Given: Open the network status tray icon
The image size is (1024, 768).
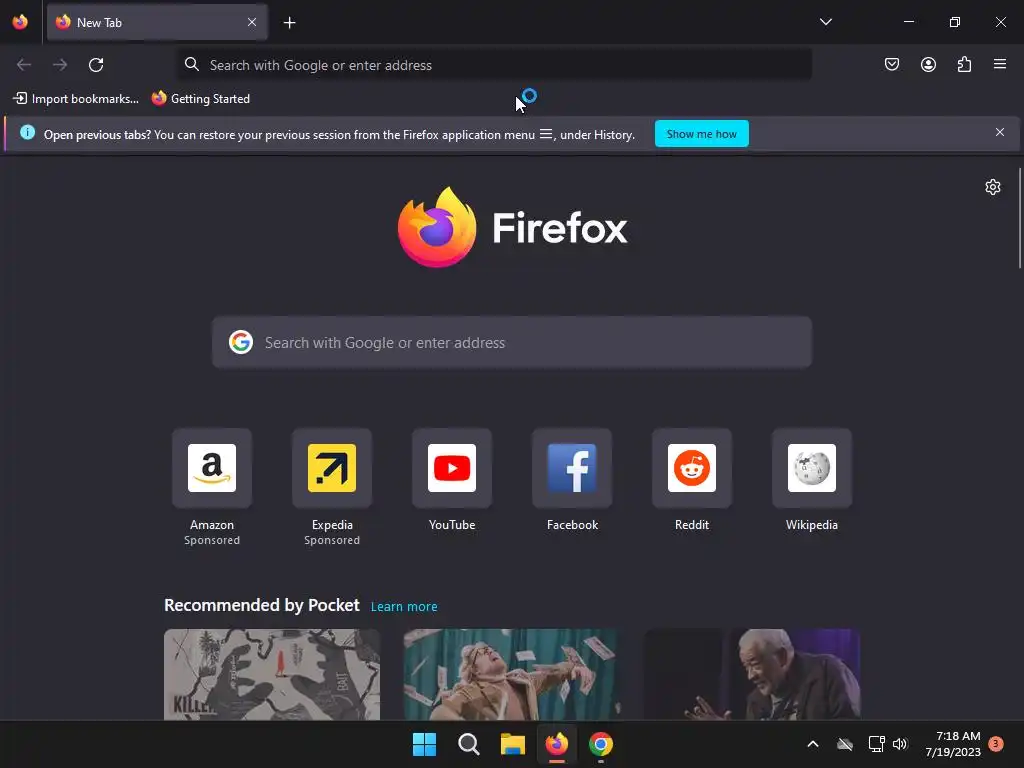Looking at the screenshot, I should [876, 744].
